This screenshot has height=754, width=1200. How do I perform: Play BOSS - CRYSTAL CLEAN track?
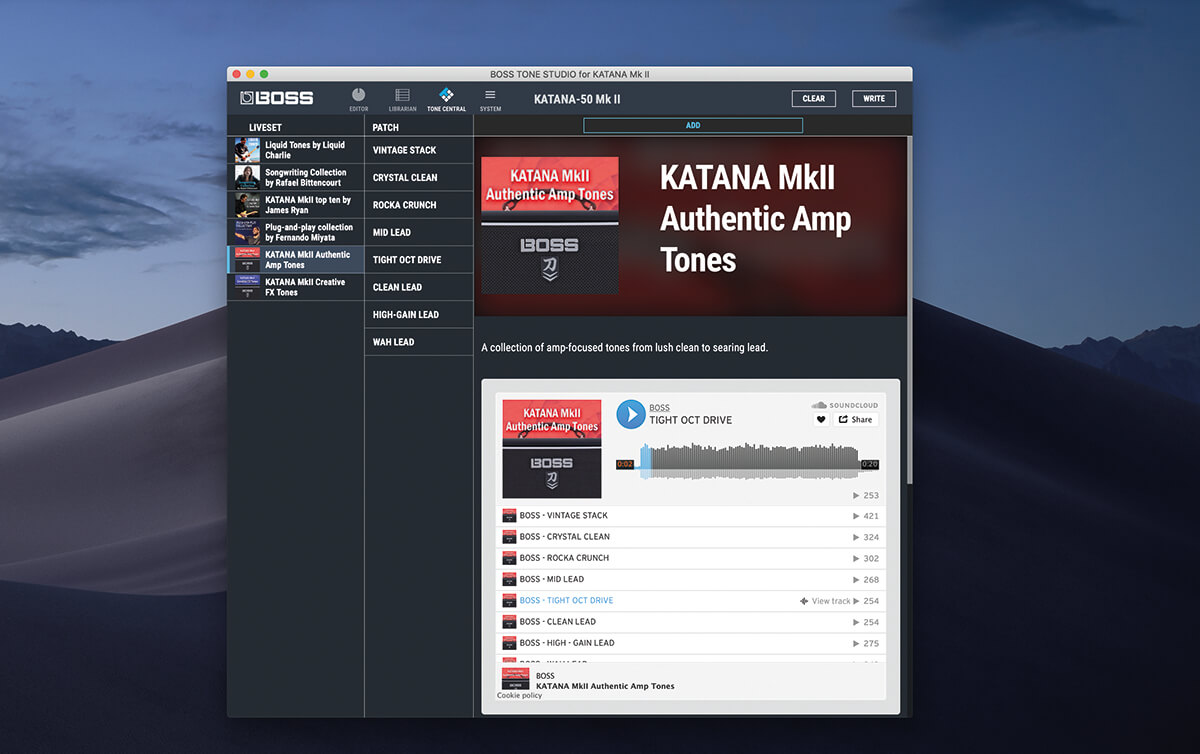(690, 537)
